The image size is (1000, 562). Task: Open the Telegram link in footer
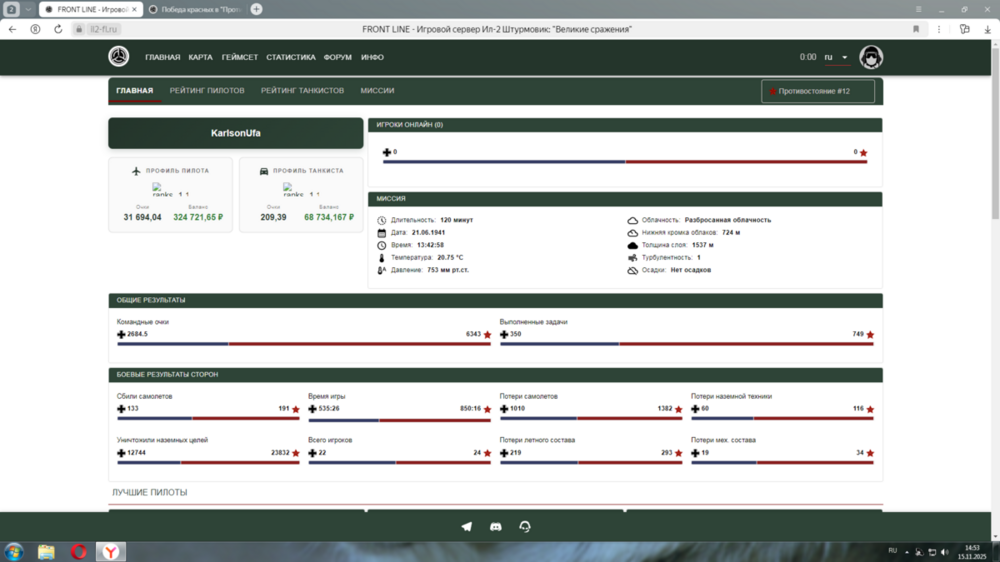tap(466, 527)
